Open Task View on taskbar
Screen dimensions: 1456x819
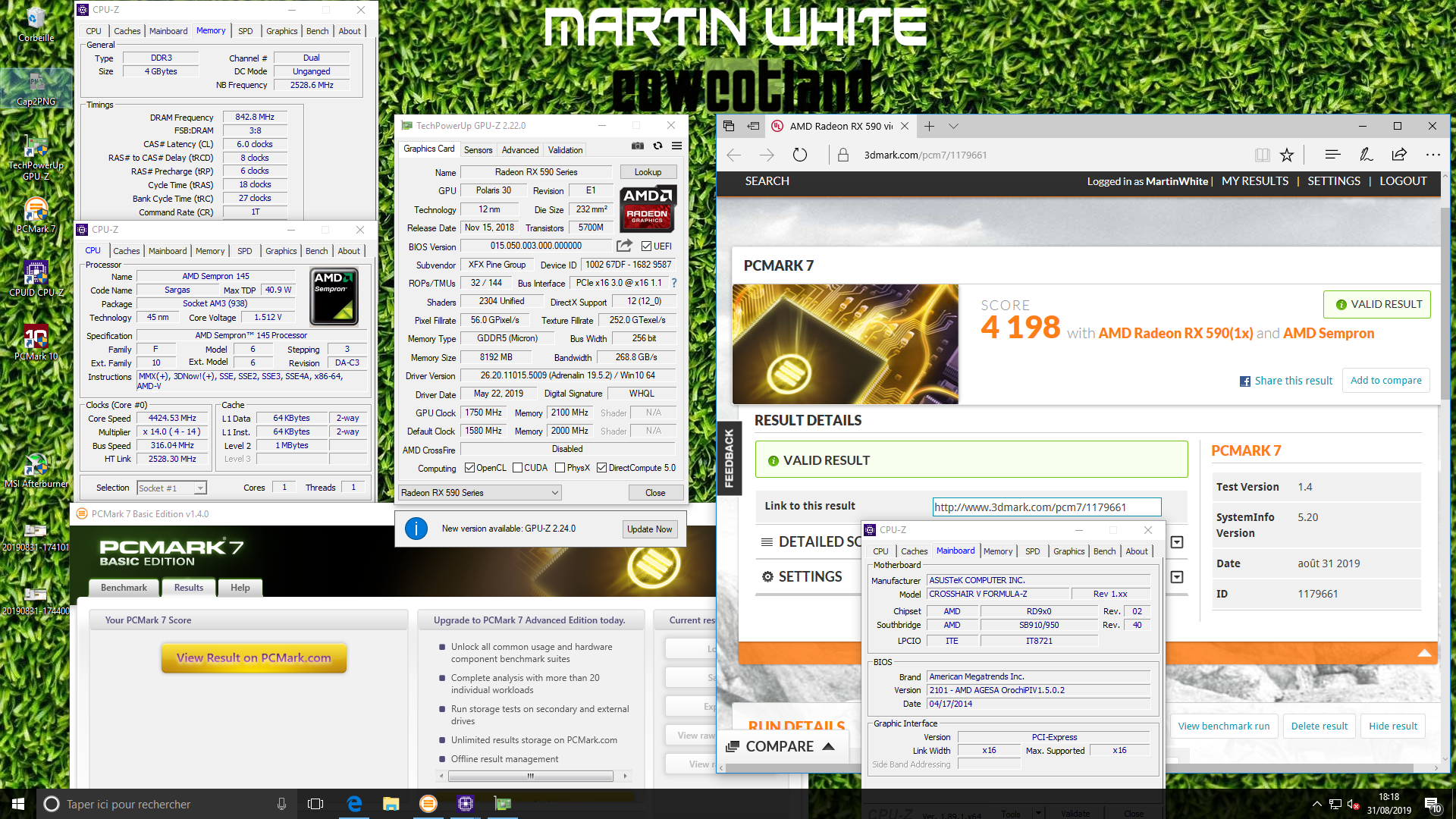[315, 804]
